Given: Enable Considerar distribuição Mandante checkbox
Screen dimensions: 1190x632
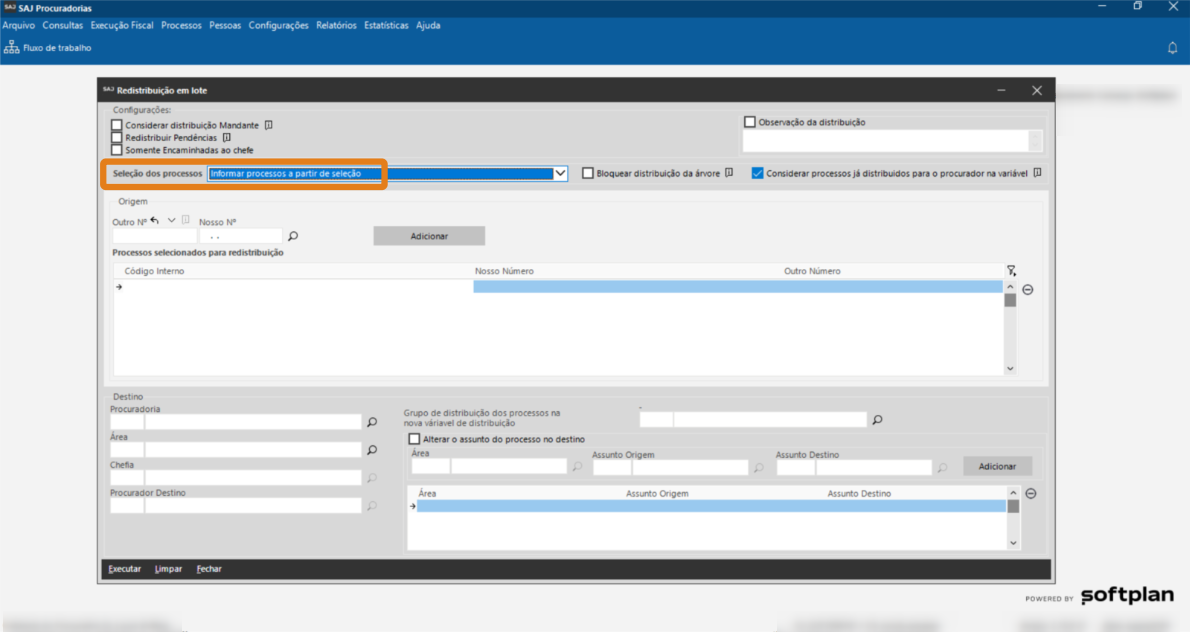Looking at the screenshot, I should [117, 126].
